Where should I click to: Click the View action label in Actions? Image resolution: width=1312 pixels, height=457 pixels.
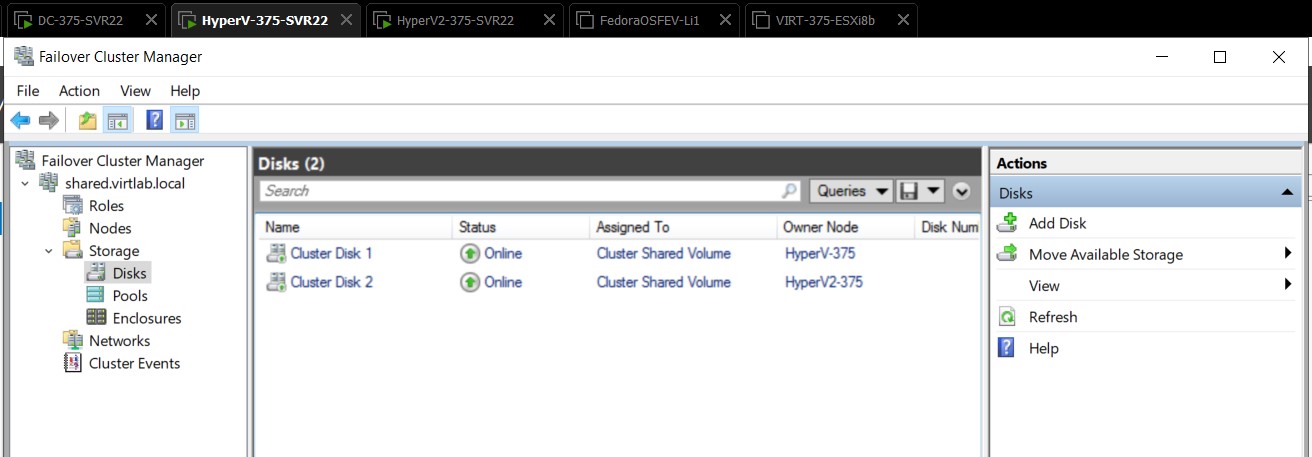(x=1044, y=286)
